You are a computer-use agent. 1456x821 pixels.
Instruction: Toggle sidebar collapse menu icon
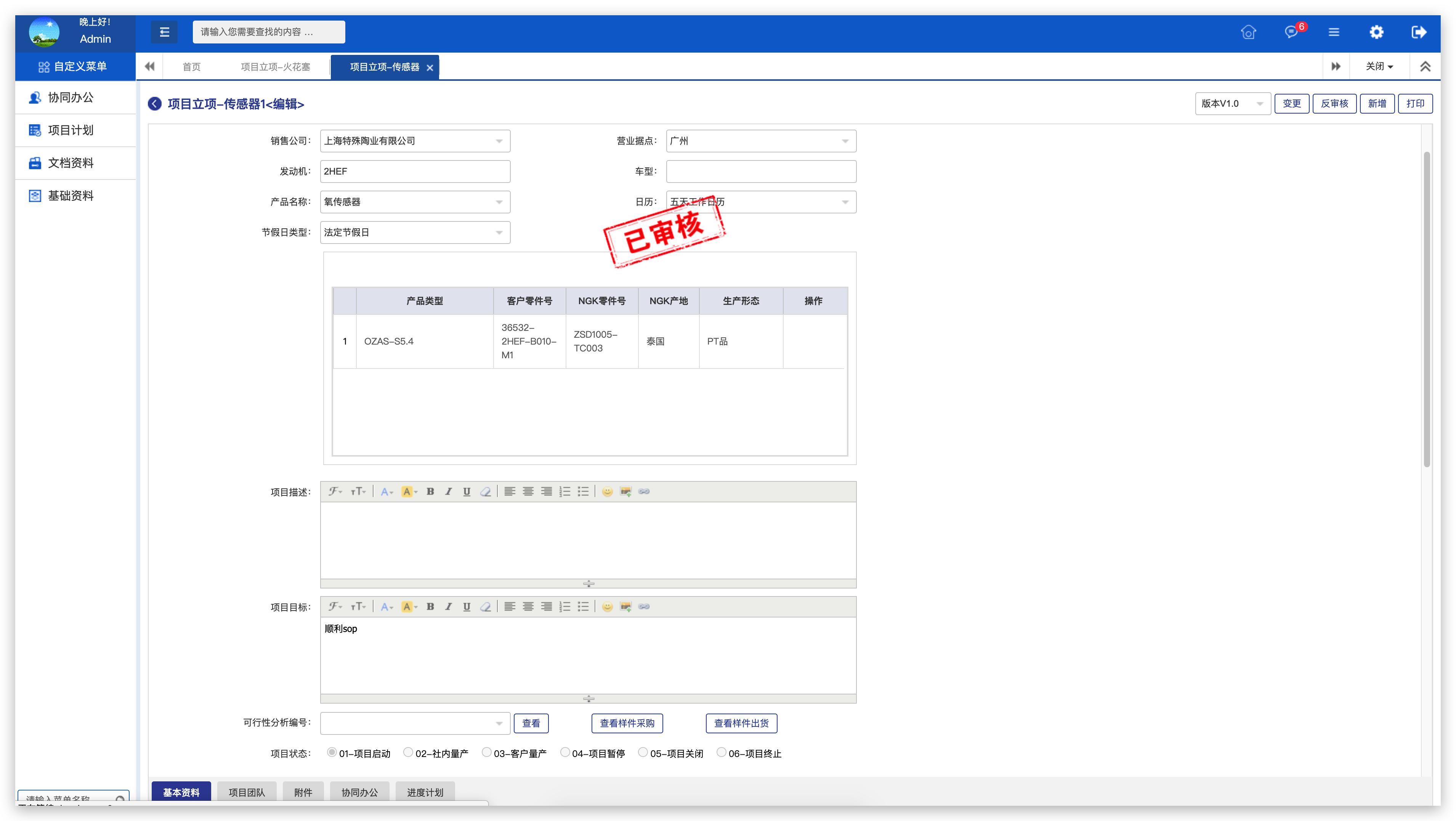[x=164, y=32]
